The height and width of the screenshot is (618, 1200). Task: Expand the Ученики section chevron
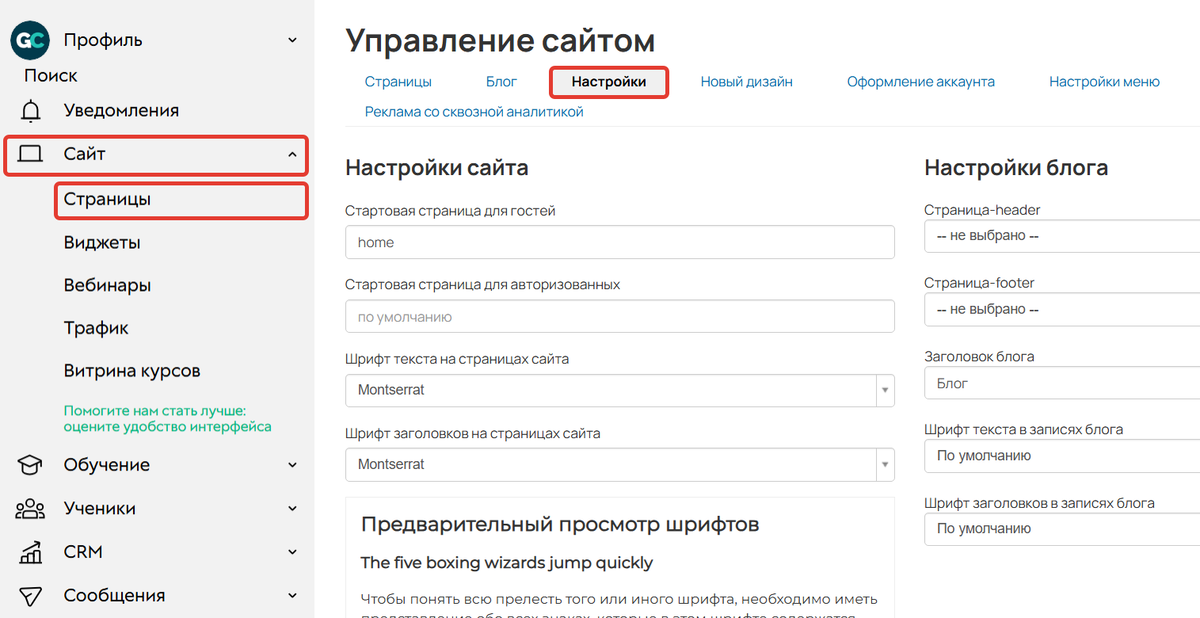coord(292,508)
